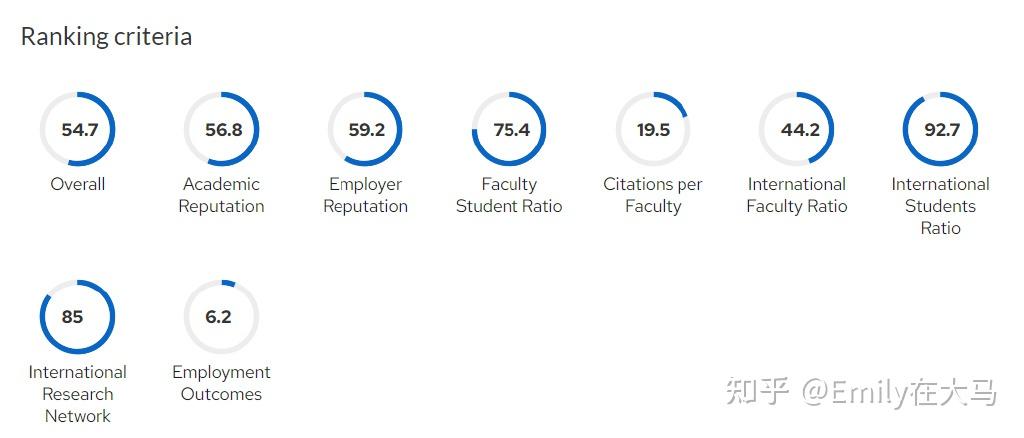This screenshot has width=1024, height=438.
Task: Click the Overall score circle showing 54.7
Action: pyautogui.click(x=78, y=130)
